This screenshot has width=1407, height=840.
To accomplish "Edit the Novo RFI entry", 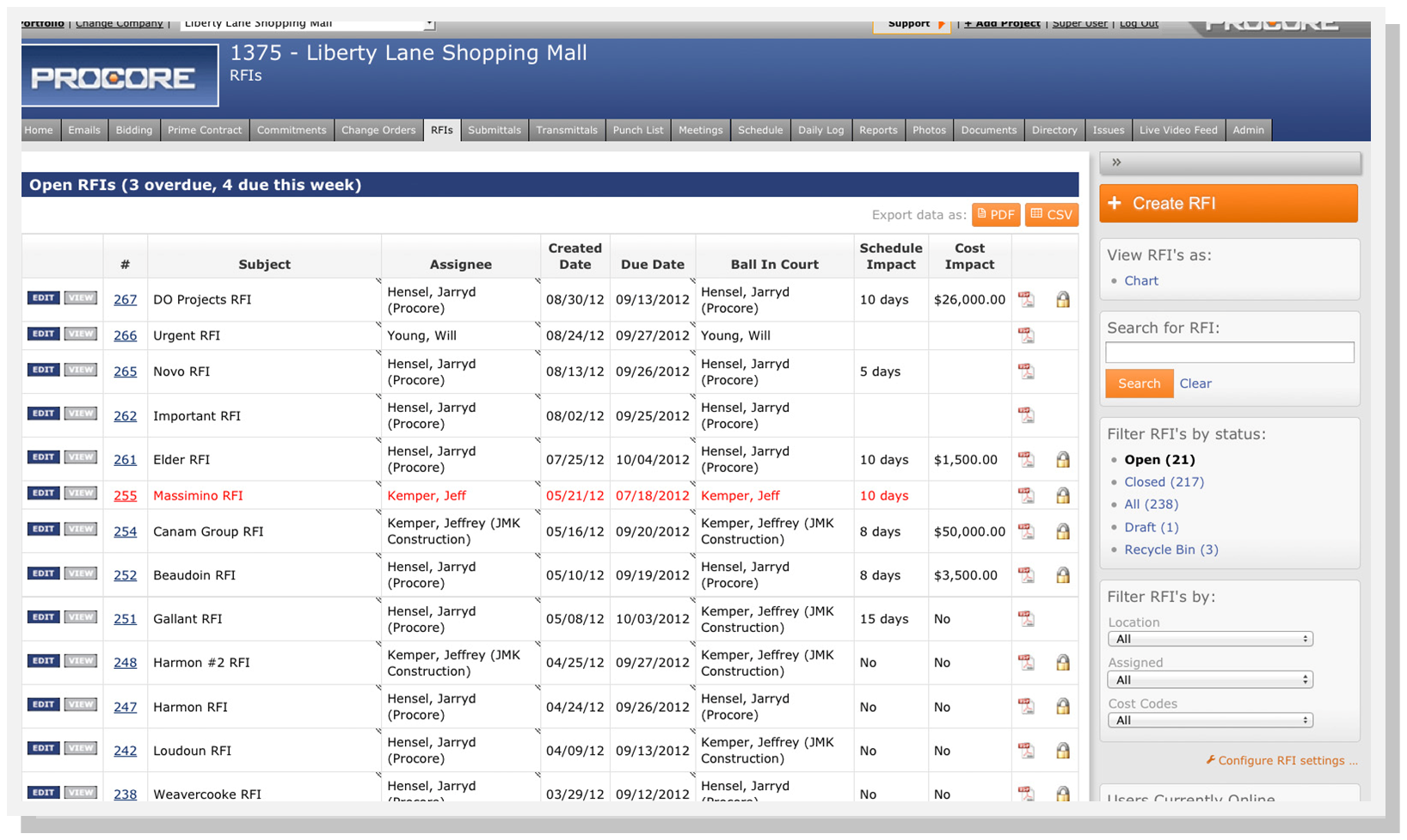I will [43, 370].
